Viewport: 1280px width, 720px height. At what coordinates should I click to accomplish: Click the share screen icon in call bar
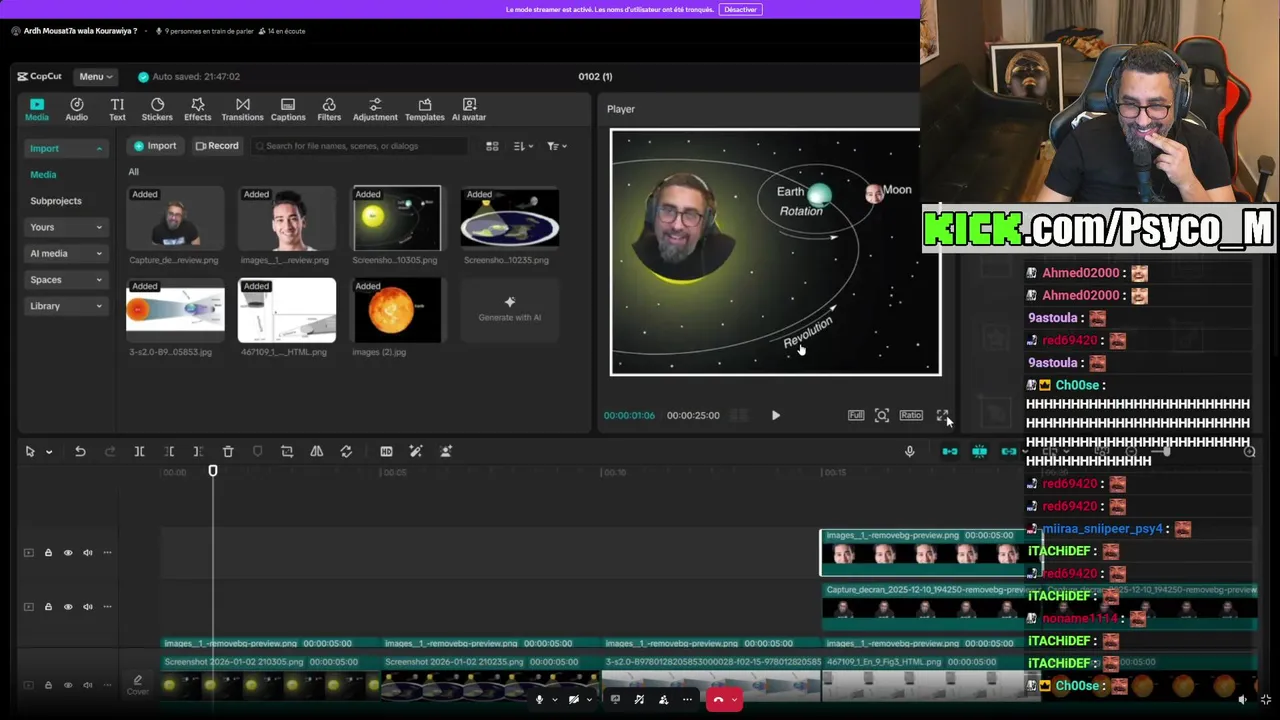pyautogui.click(x=615, y=699)
